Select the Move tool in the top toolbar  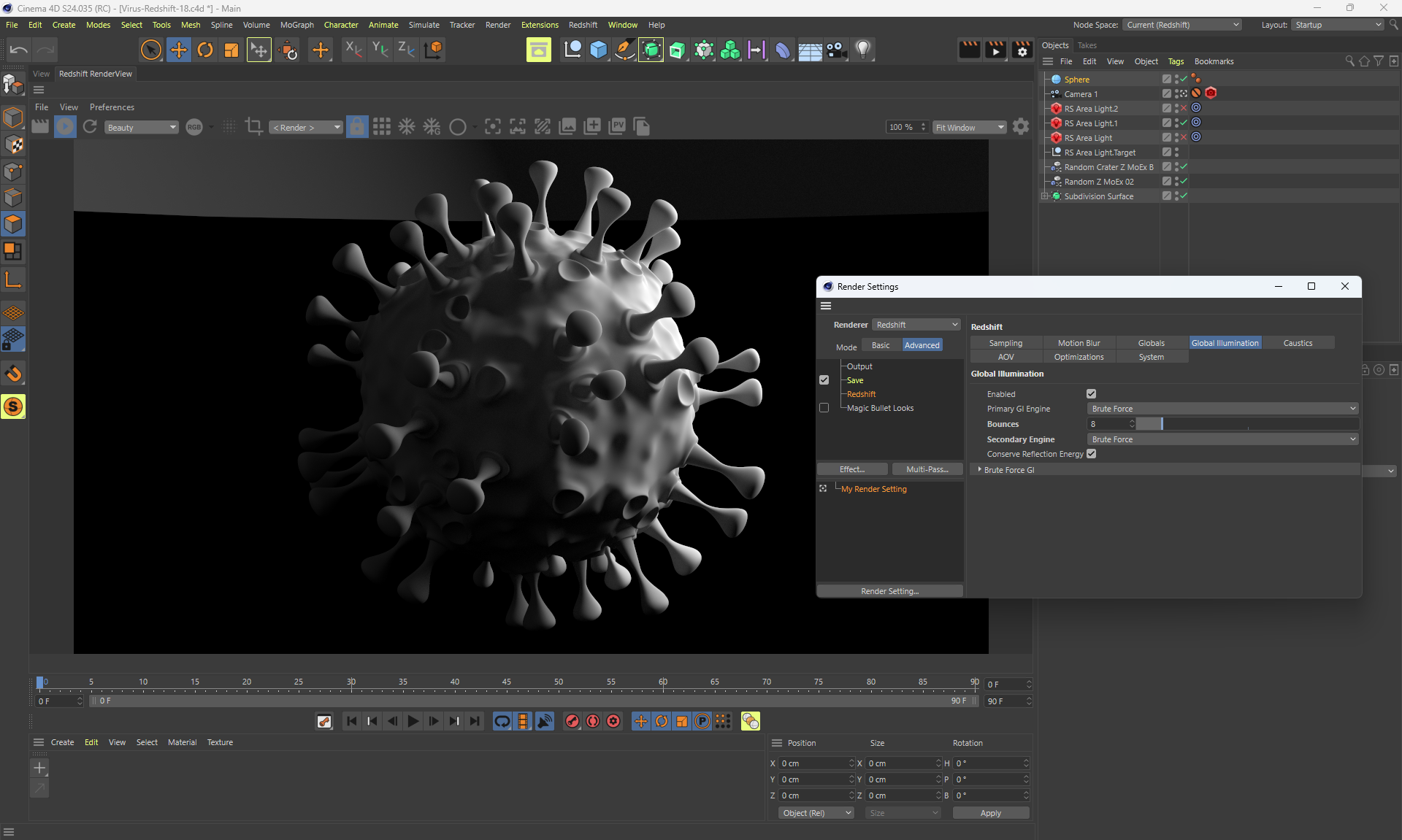click(x=178, y=50)
